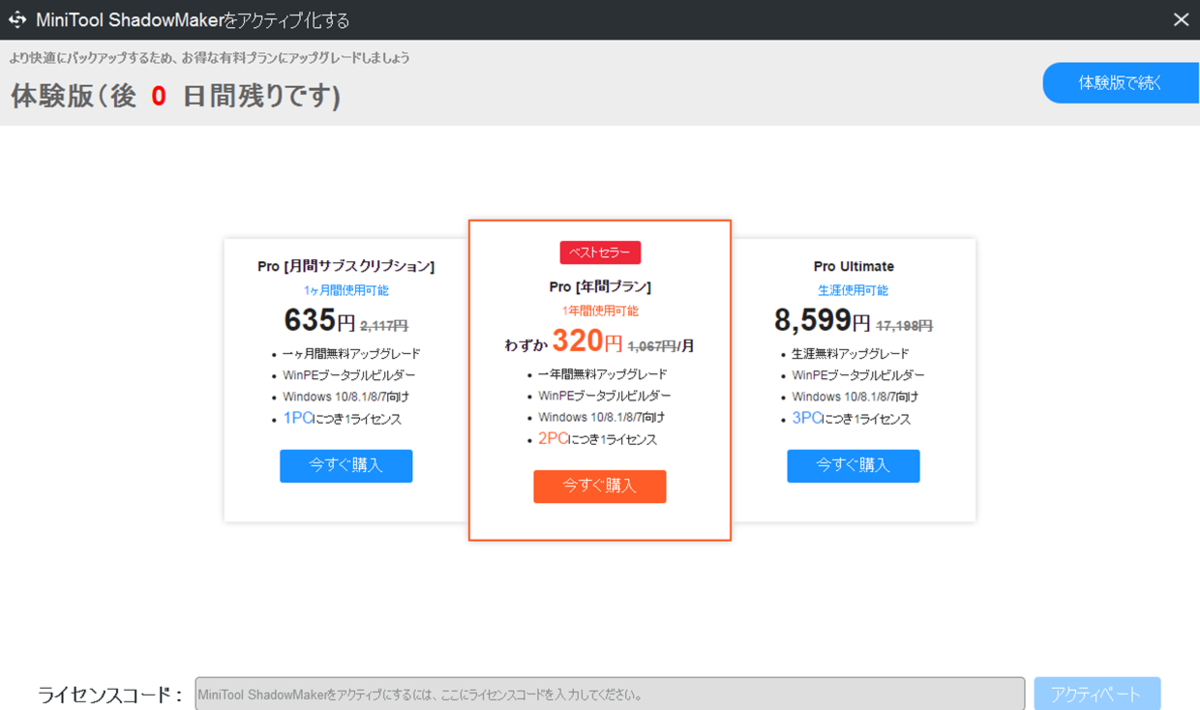Click the MiniTool ShadowMaker title bar logo icon
1200x710 pixels.
tap(16, 19)
